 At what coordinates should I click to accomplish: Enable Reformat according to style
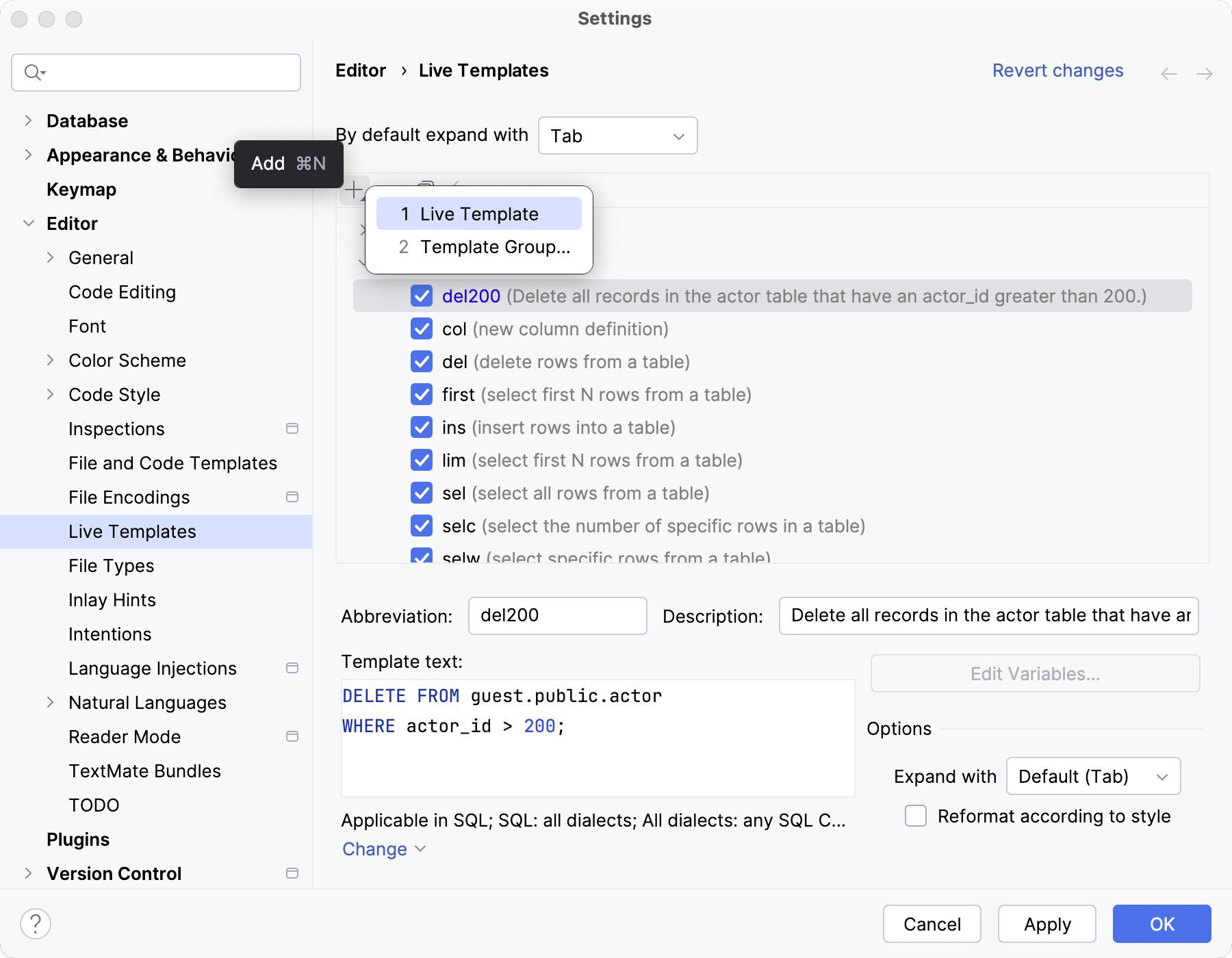[x=915, y=816]
